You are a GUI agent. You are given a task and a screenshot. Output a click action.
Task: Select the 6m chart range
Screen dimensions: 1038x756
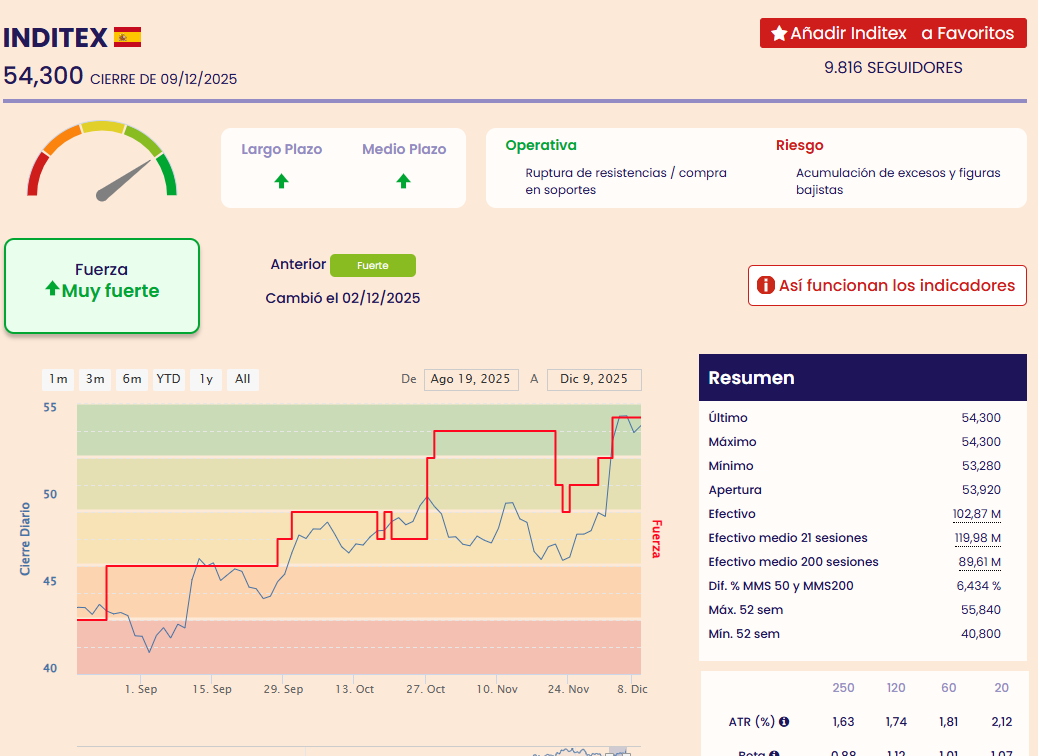coord(132,379)
